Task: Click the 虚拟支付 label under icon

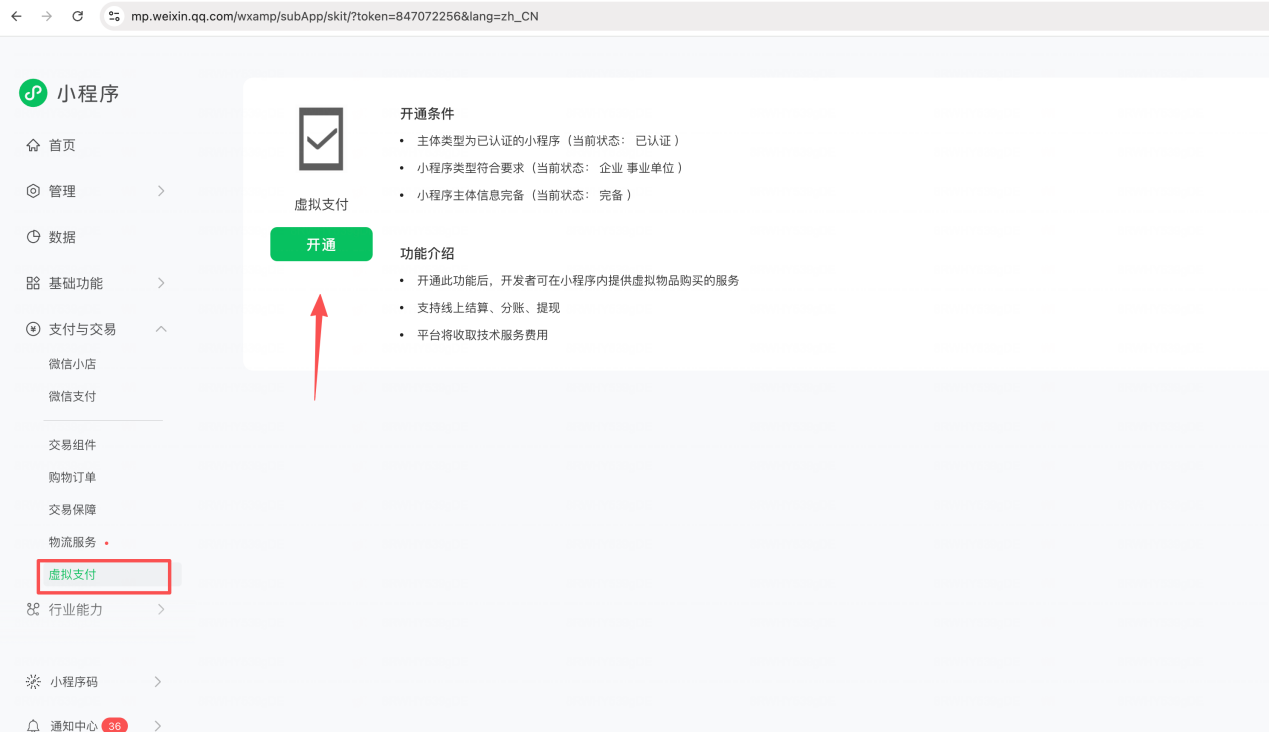Action: pos(321,204)
